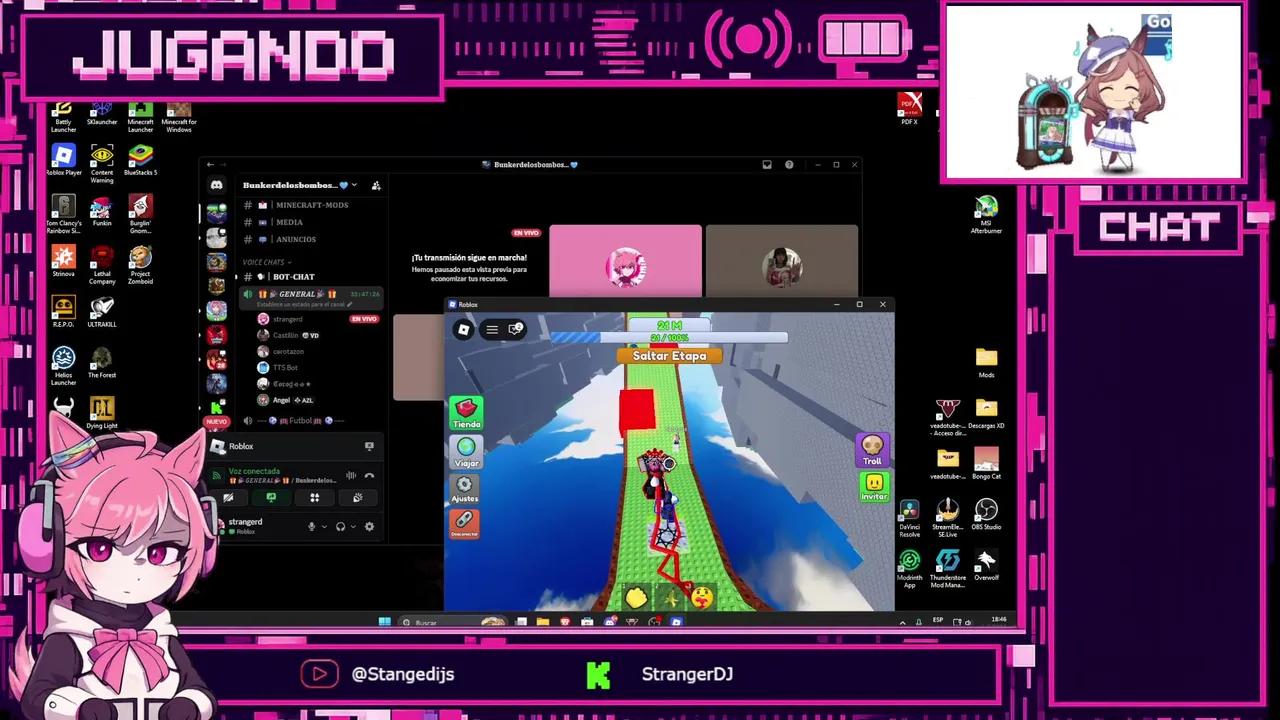
Task: Toggle noise suppression in voice panel
Action: (351, 476)
